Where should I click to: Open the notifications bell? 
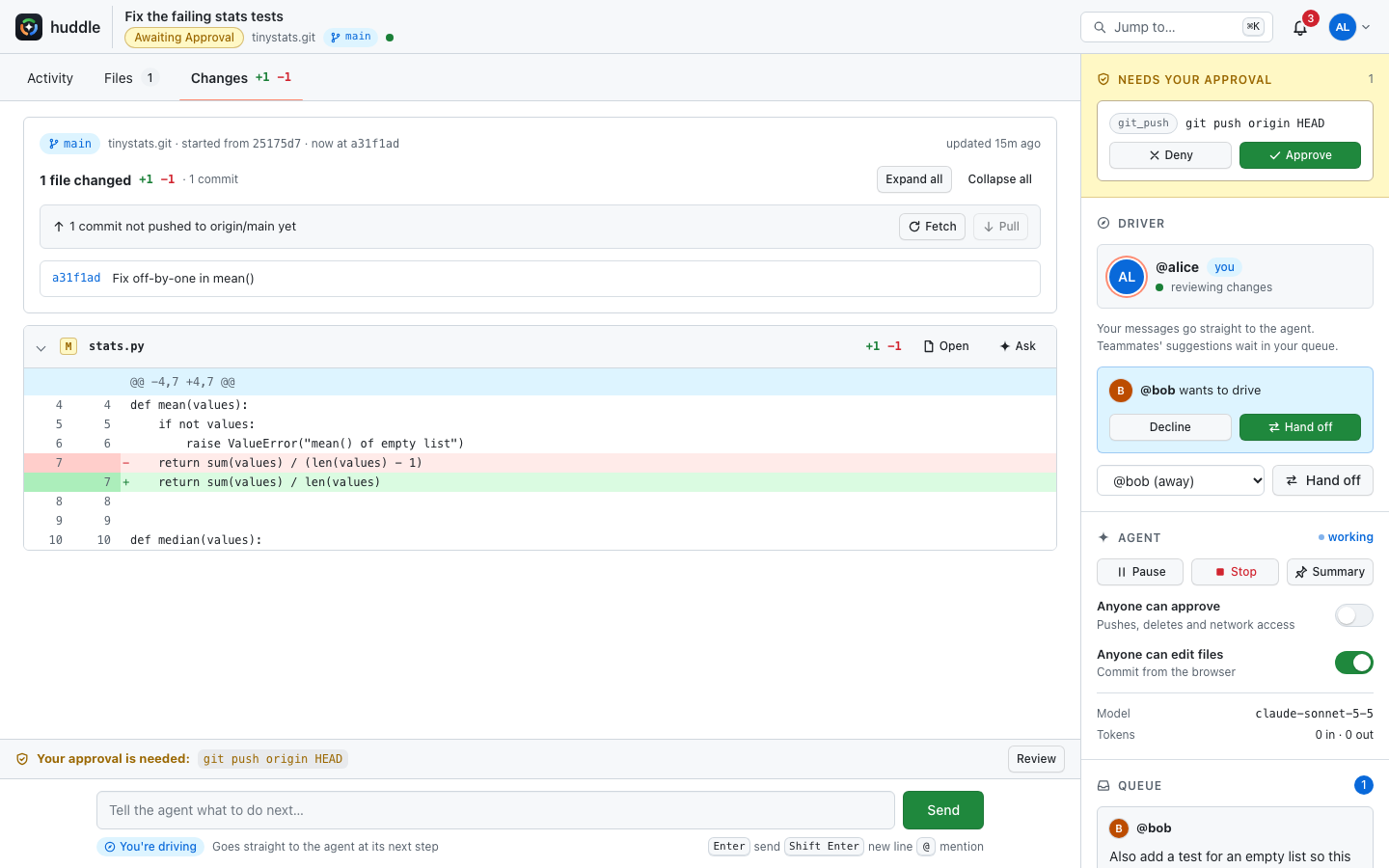[1300, 27]
